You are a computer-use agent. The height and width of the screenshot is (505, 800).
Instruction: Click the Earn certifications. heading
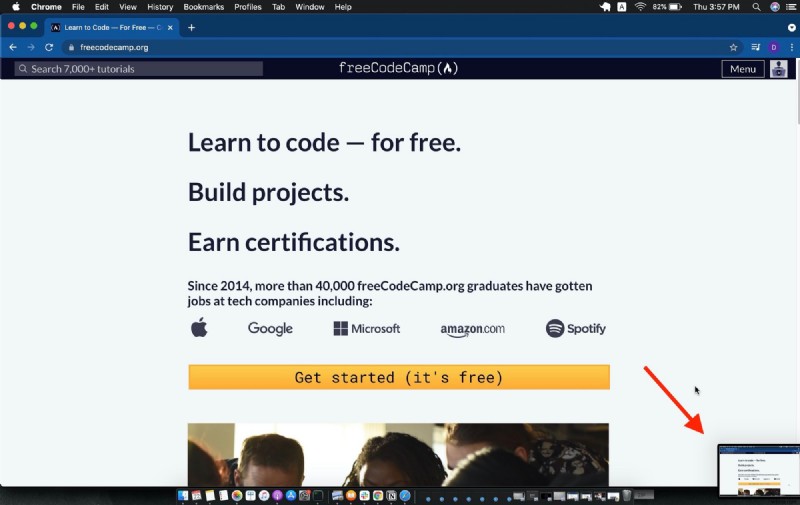tap(293, 242)
